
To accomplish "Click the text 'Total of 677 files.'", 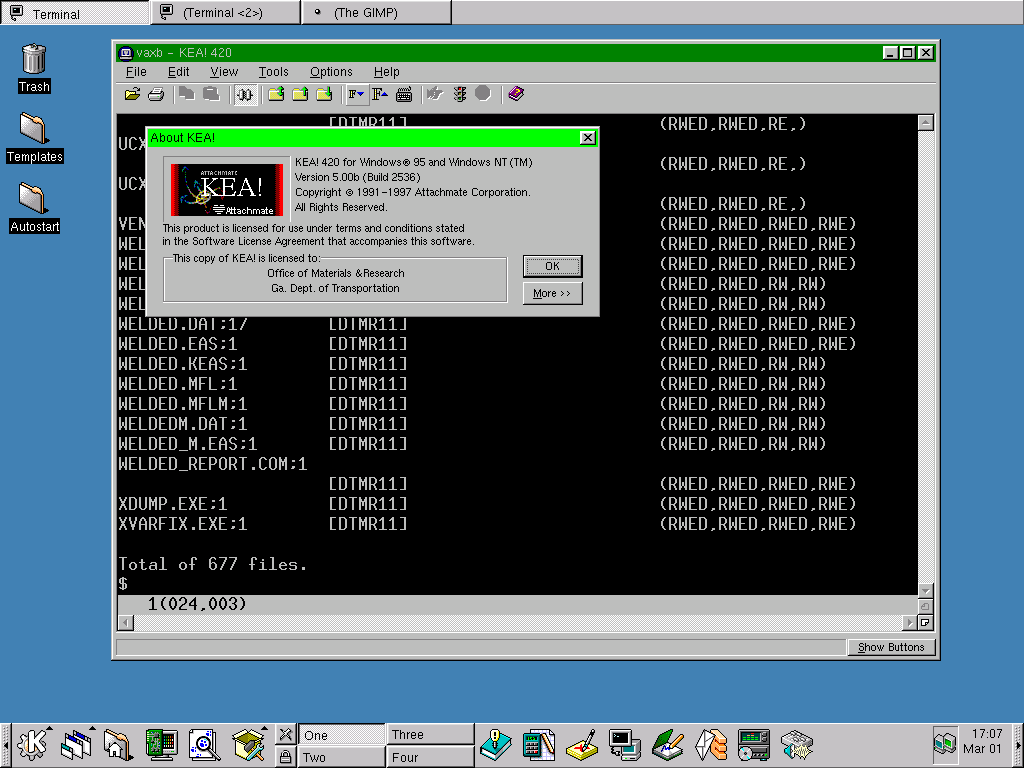I will [212, 564].
